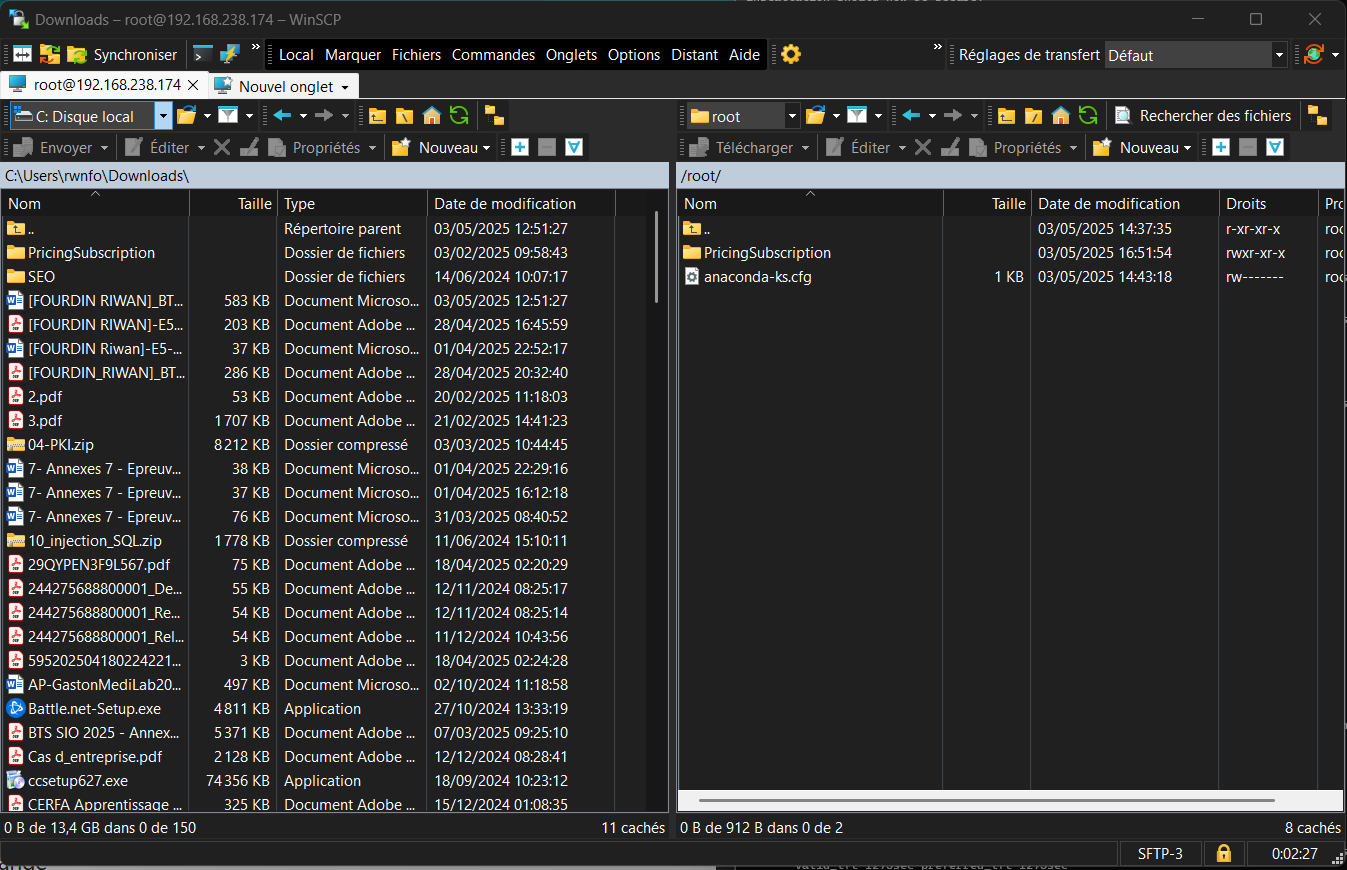Click remote panel directory tree icon
The width and height of the screenshot is (1347, 870).
pos(1318,116)
